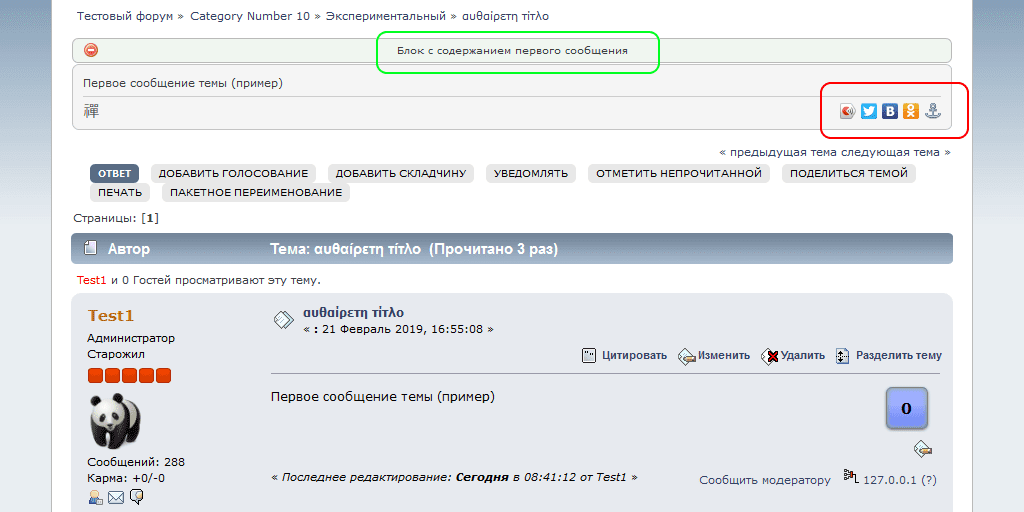The height and width of the screenshot is (512, 1024).
Task: Click Цитировать to quote the post
Action: (x=625, y=355)
